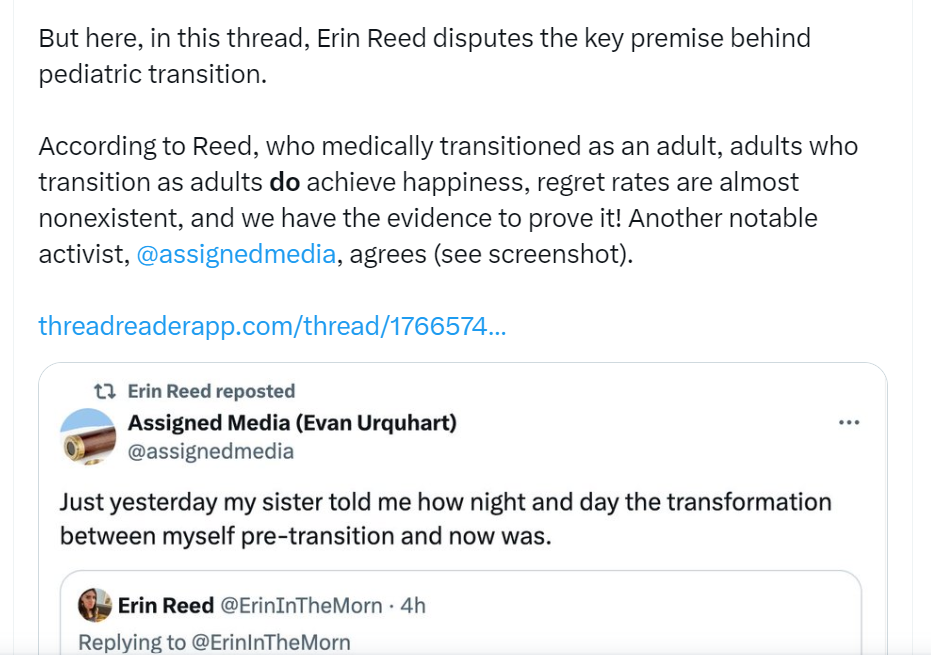Viewport: 931px width, 655px height.
Task: Open Assigned Media (Evan Urquhart) display name
Action: coord(292,422)
